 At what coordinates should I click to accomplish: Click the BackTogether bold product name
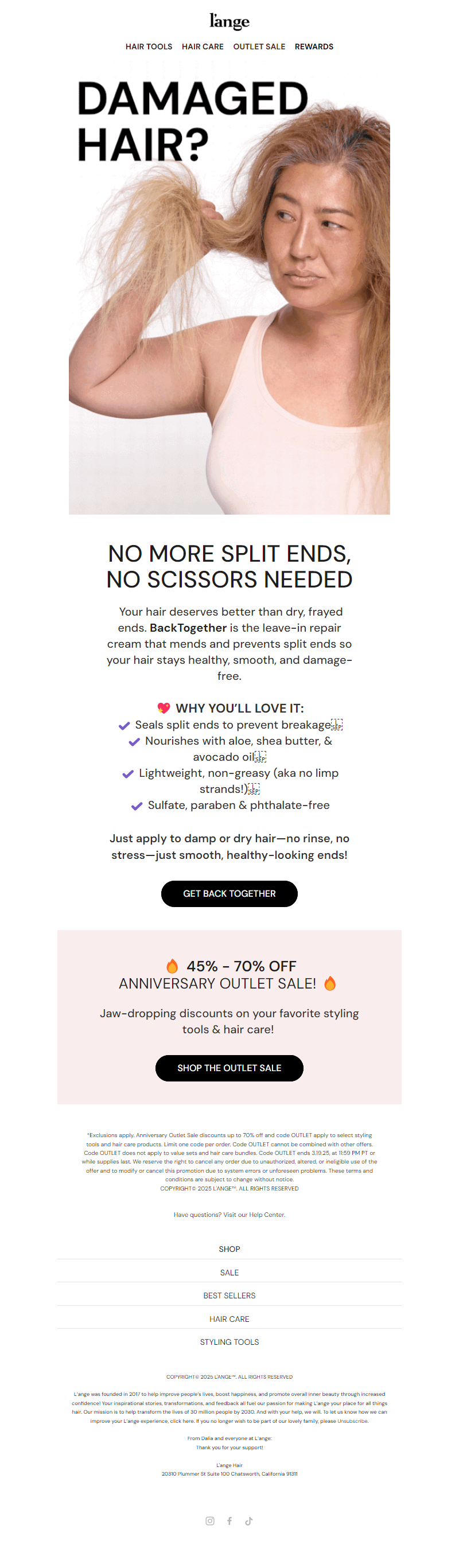click(x=188, y=628)
